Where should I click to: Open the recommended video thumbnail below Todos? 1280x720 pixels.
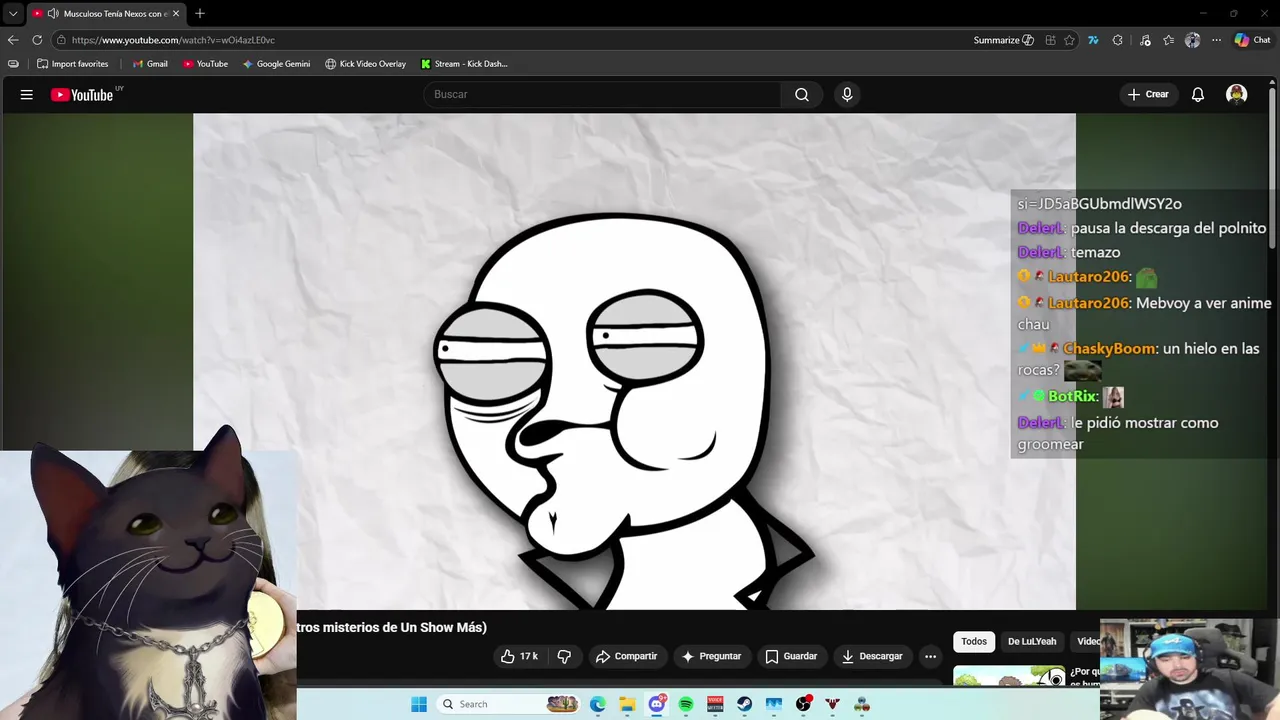pos(1009,676)
